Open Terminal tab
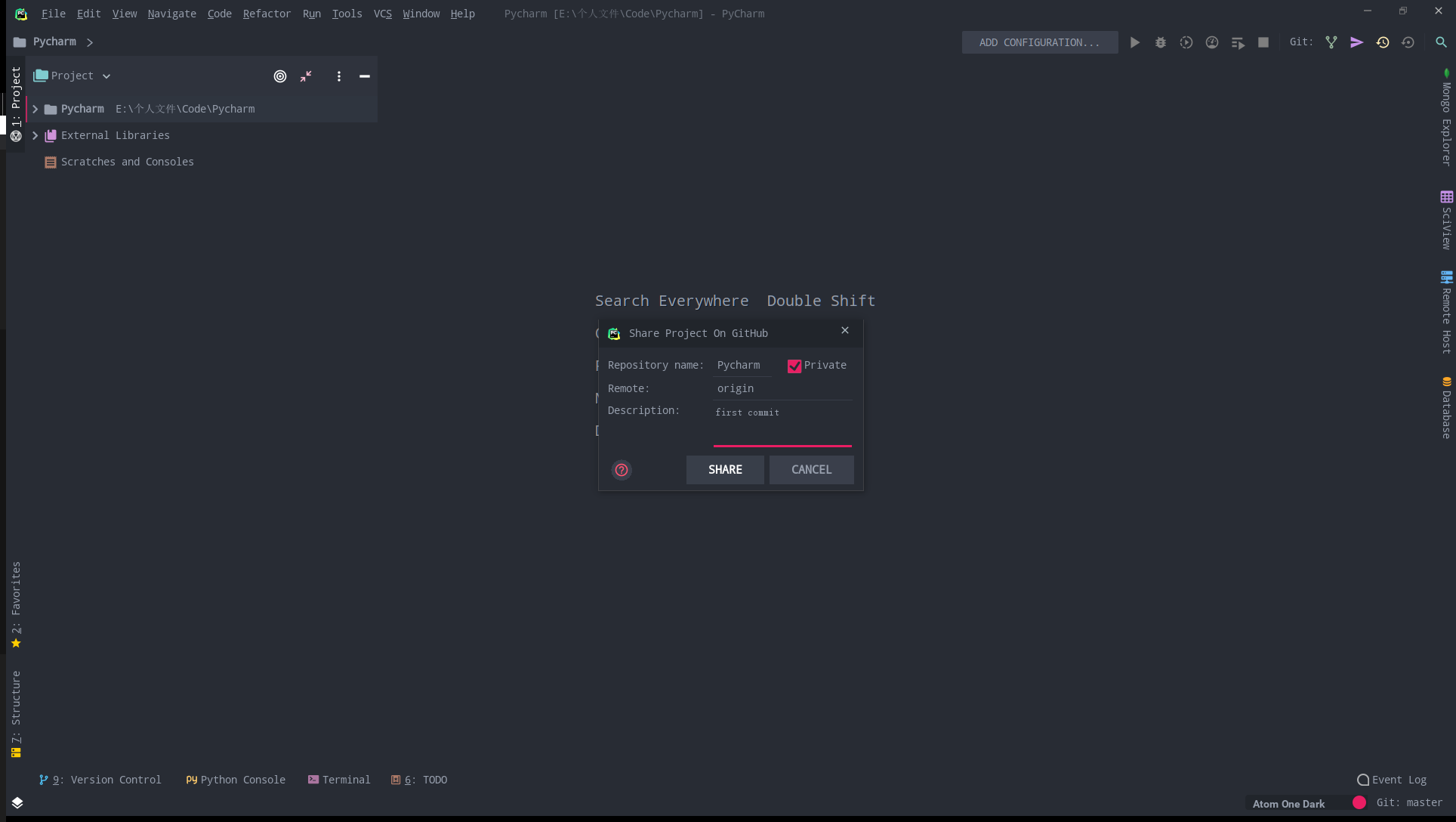Screen dimensions: 1456x822 (339, 780)
